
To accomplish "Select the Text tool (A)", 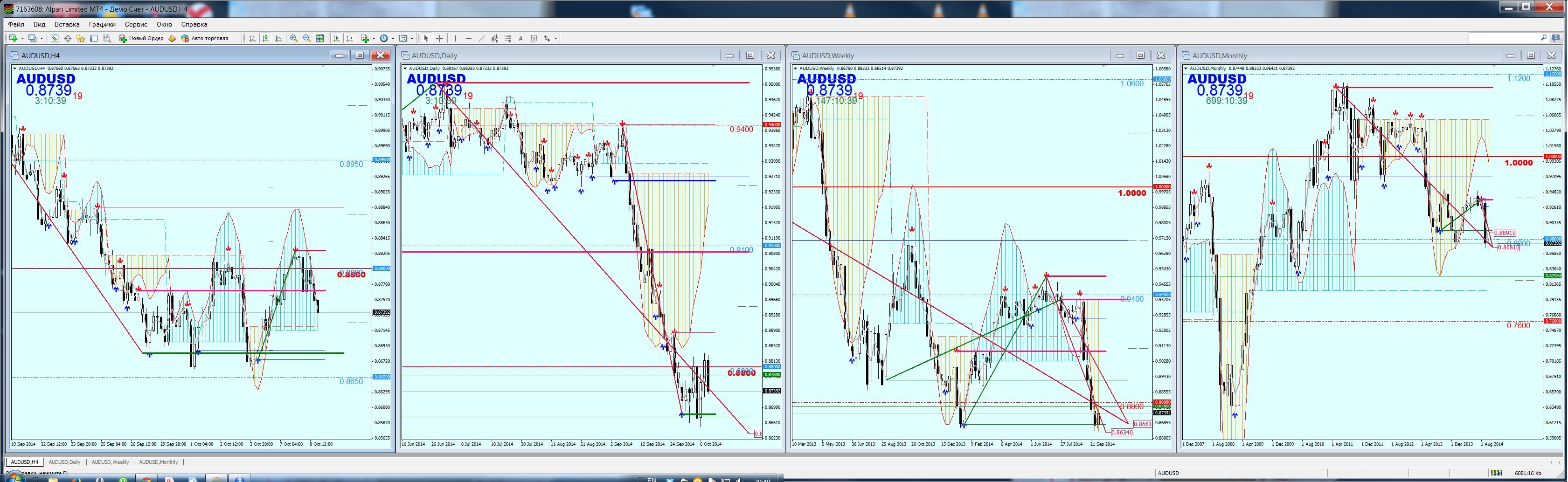I will tap(521, 38).
